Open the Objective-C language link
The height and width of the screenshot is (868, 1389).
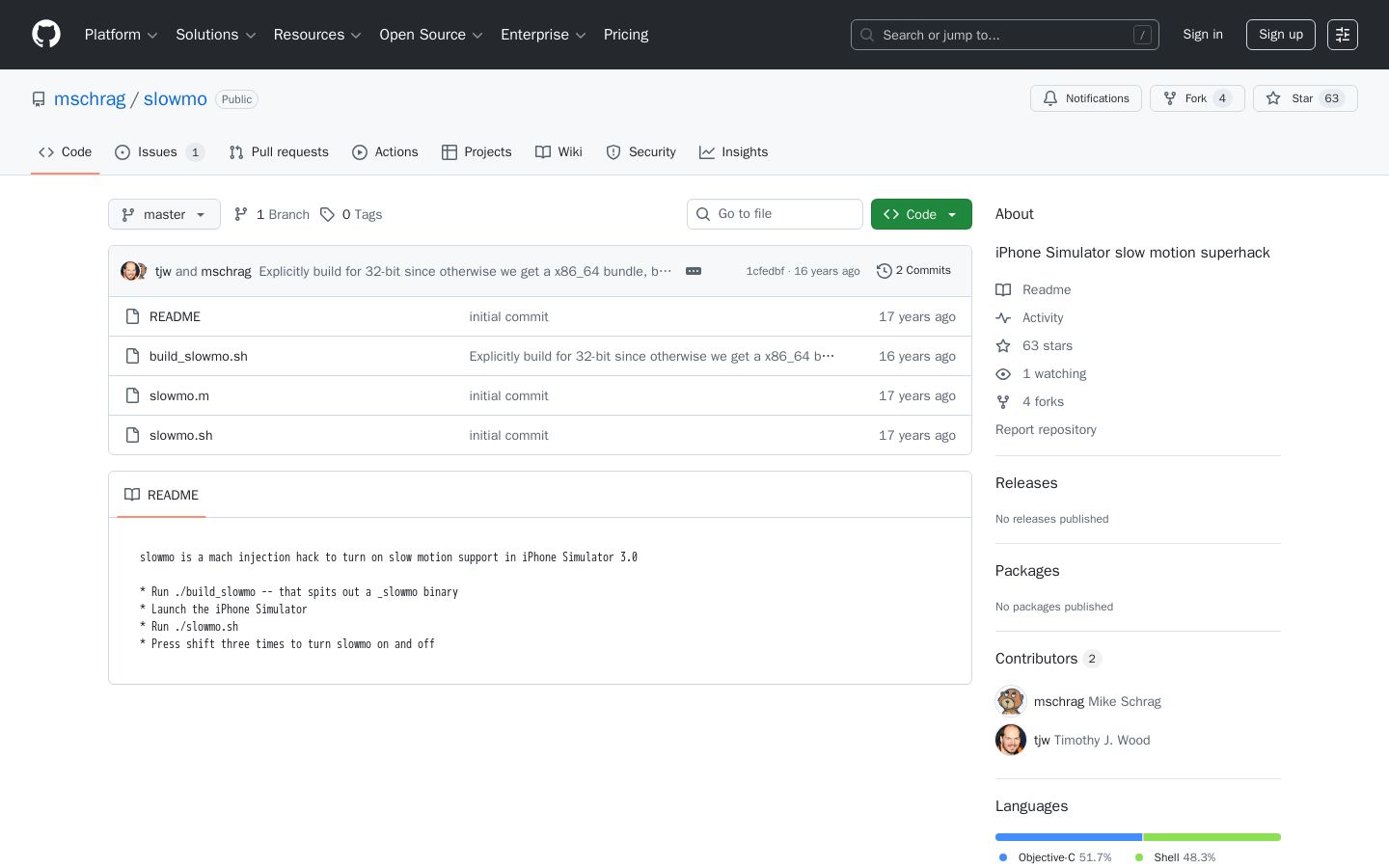[x=1055, y=857]
